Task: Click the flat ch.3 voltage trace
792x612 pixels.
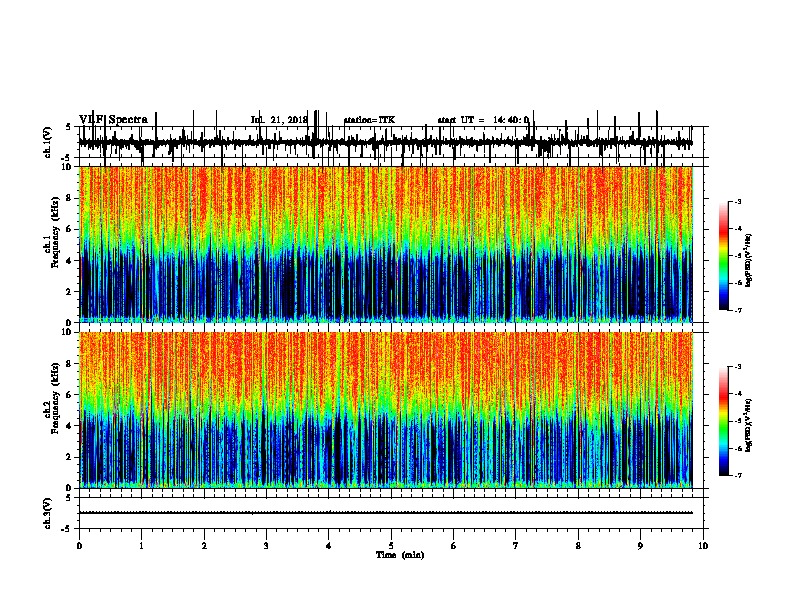Action: [386, 513]
